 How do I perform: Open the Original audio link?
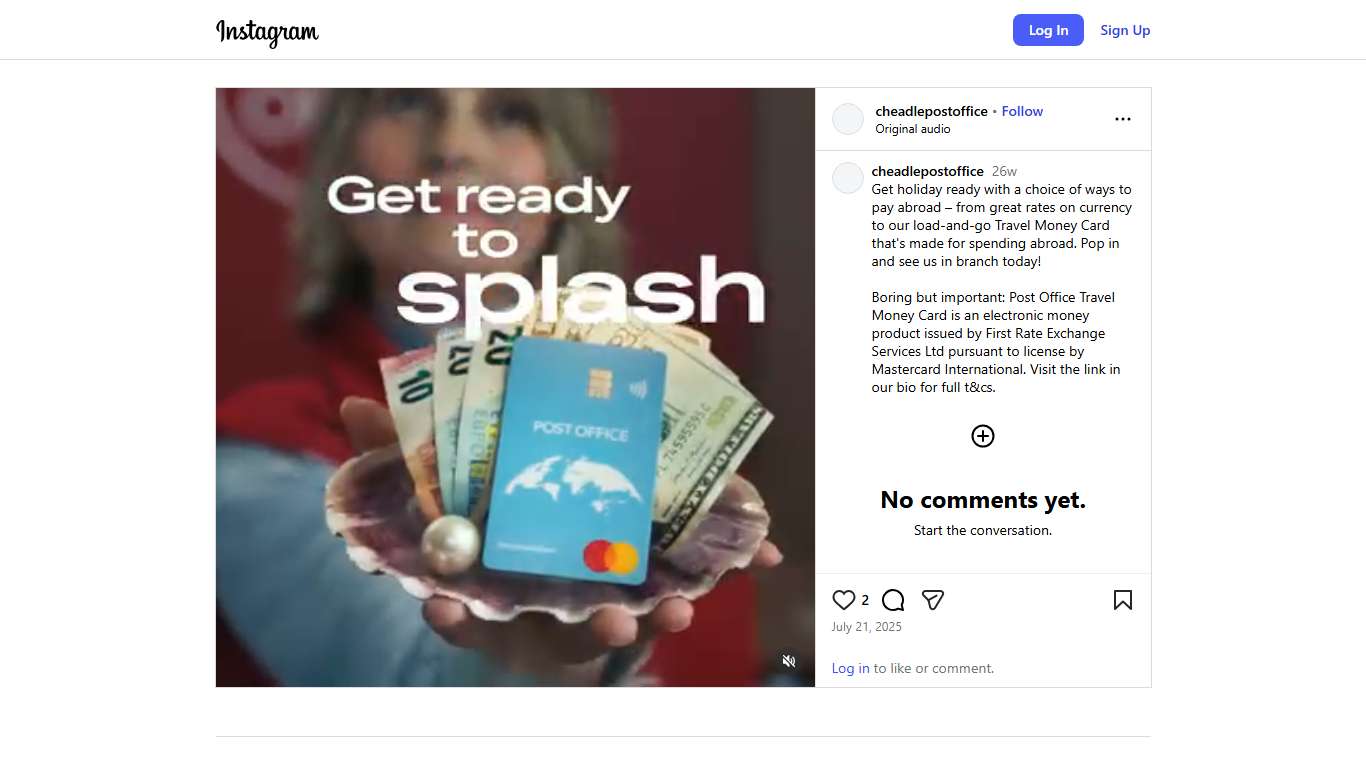click(913, 129)
